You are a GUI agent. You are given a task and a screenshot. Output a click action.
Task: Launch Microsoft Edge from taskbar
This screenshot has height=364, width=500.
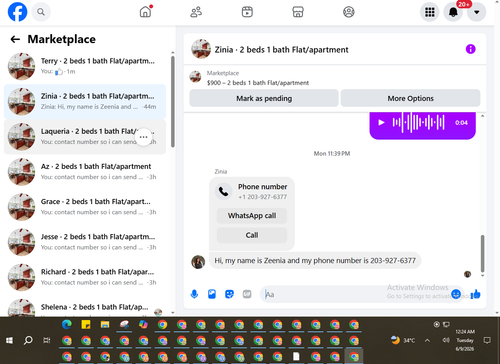[x=67, y=324]
